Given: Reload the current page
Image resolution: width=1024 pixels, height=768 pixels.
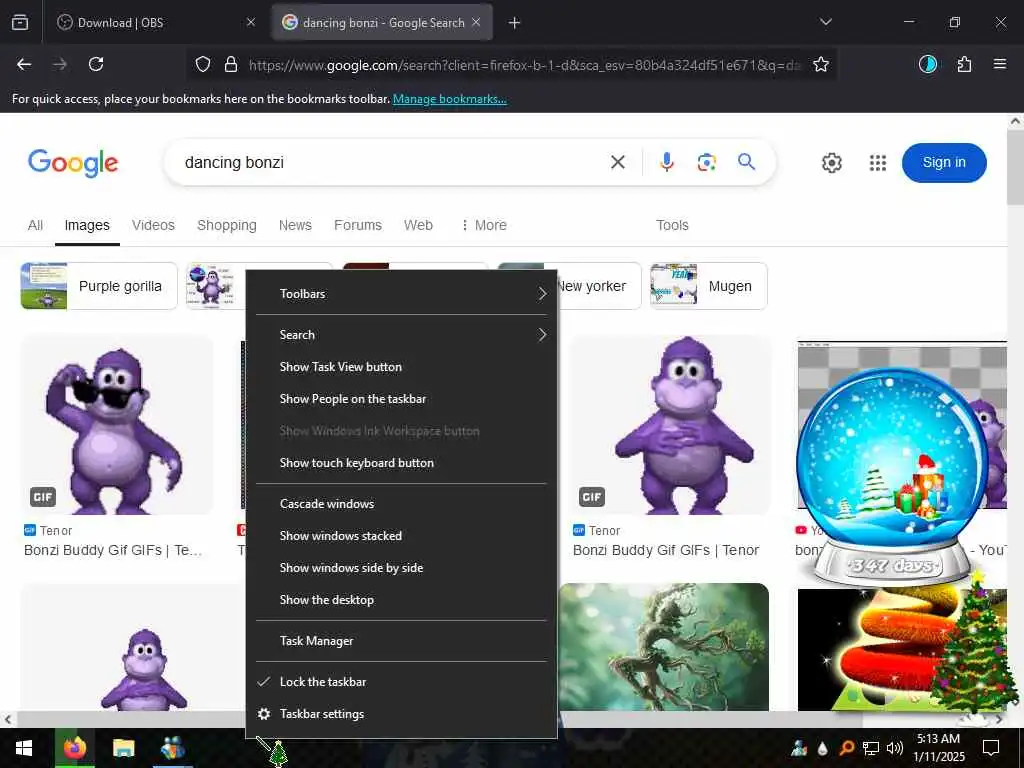Looking at the screenshot, I should tap(96, 64).
